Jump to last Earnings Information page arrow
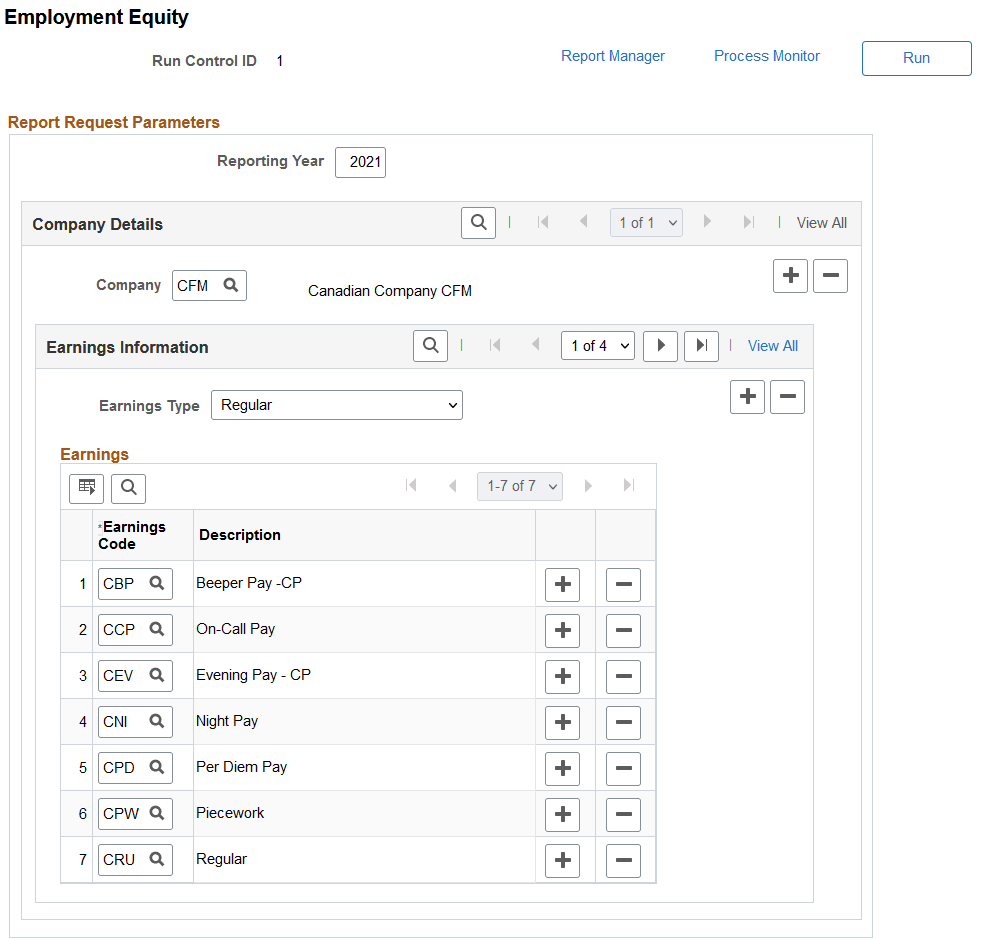 coord(701,345)
